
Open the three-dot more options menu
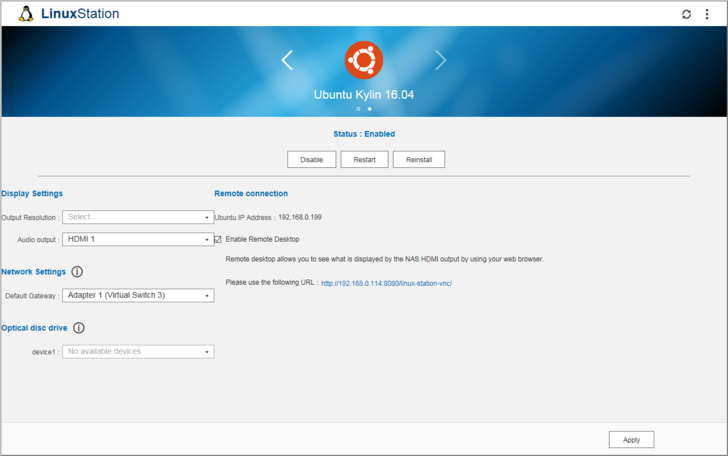pyautogui.click(x=707, y=14)
